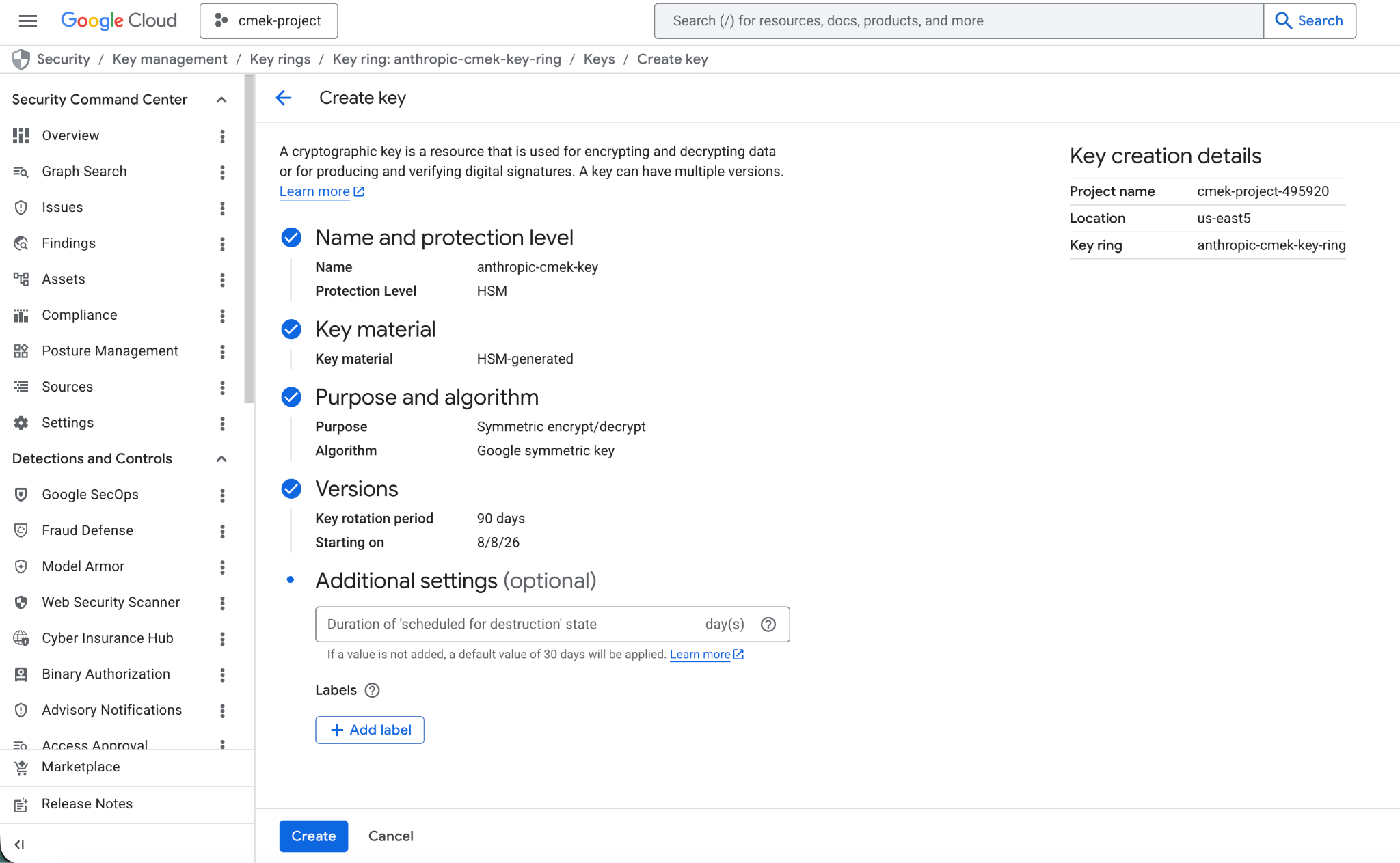Viewport: 1400px width, 863px height.
Task: Click the Binary Authorization icon
Action: (21, 674)
